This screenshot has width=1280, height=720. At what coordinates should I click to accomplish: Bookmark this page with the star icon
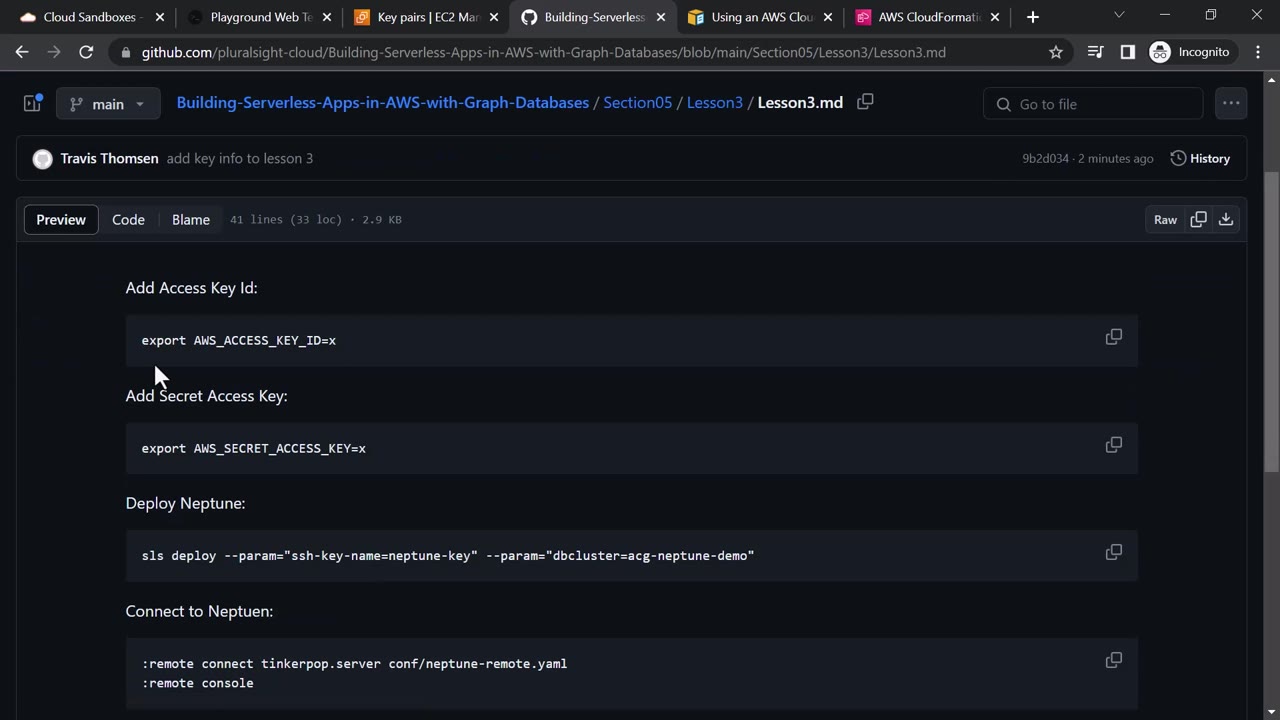pyautogui.click(x=1056, y=52)
